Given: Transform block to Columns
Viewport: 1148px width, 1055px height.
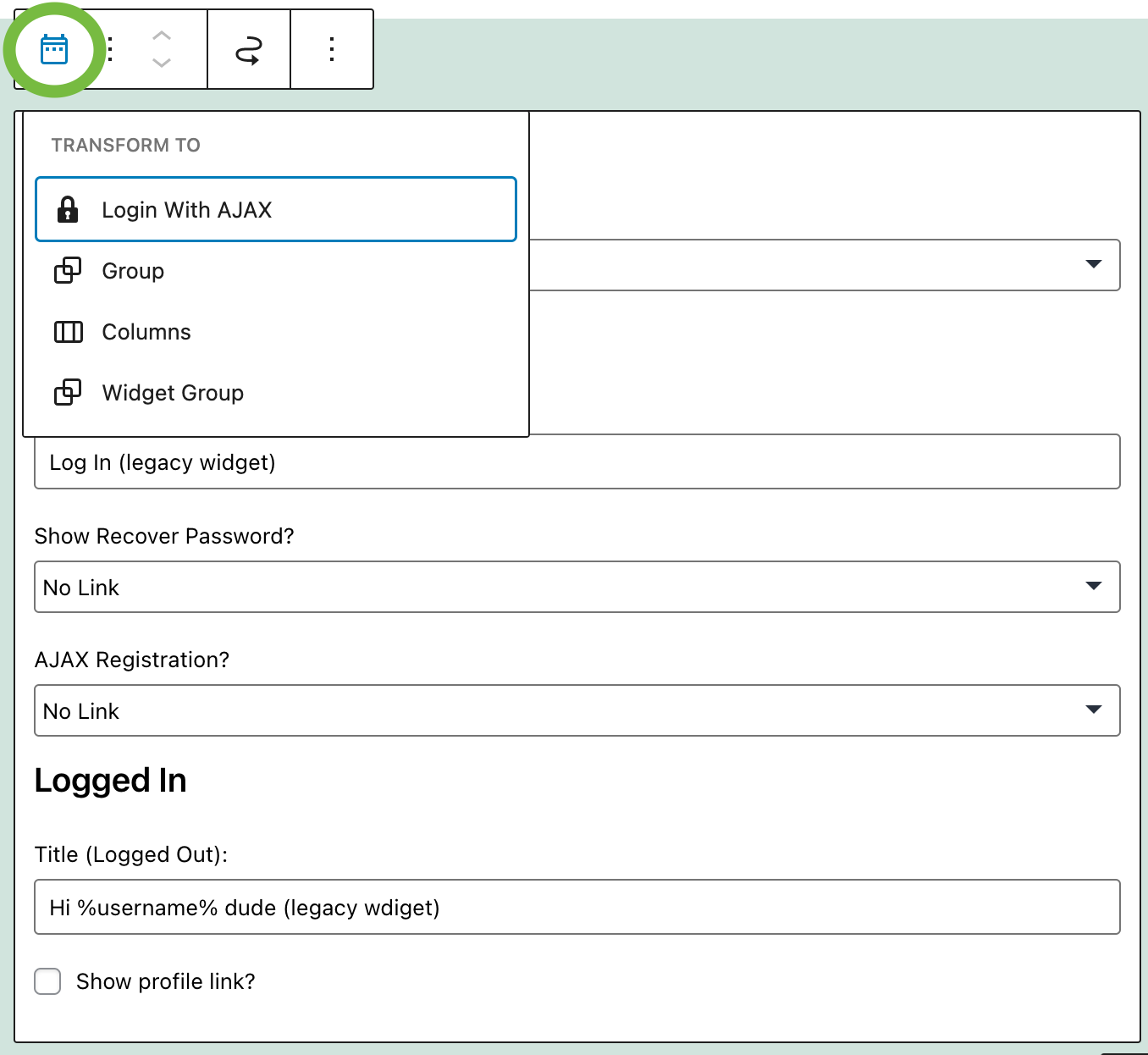Looking at the screenshot, I should (276, 332).
